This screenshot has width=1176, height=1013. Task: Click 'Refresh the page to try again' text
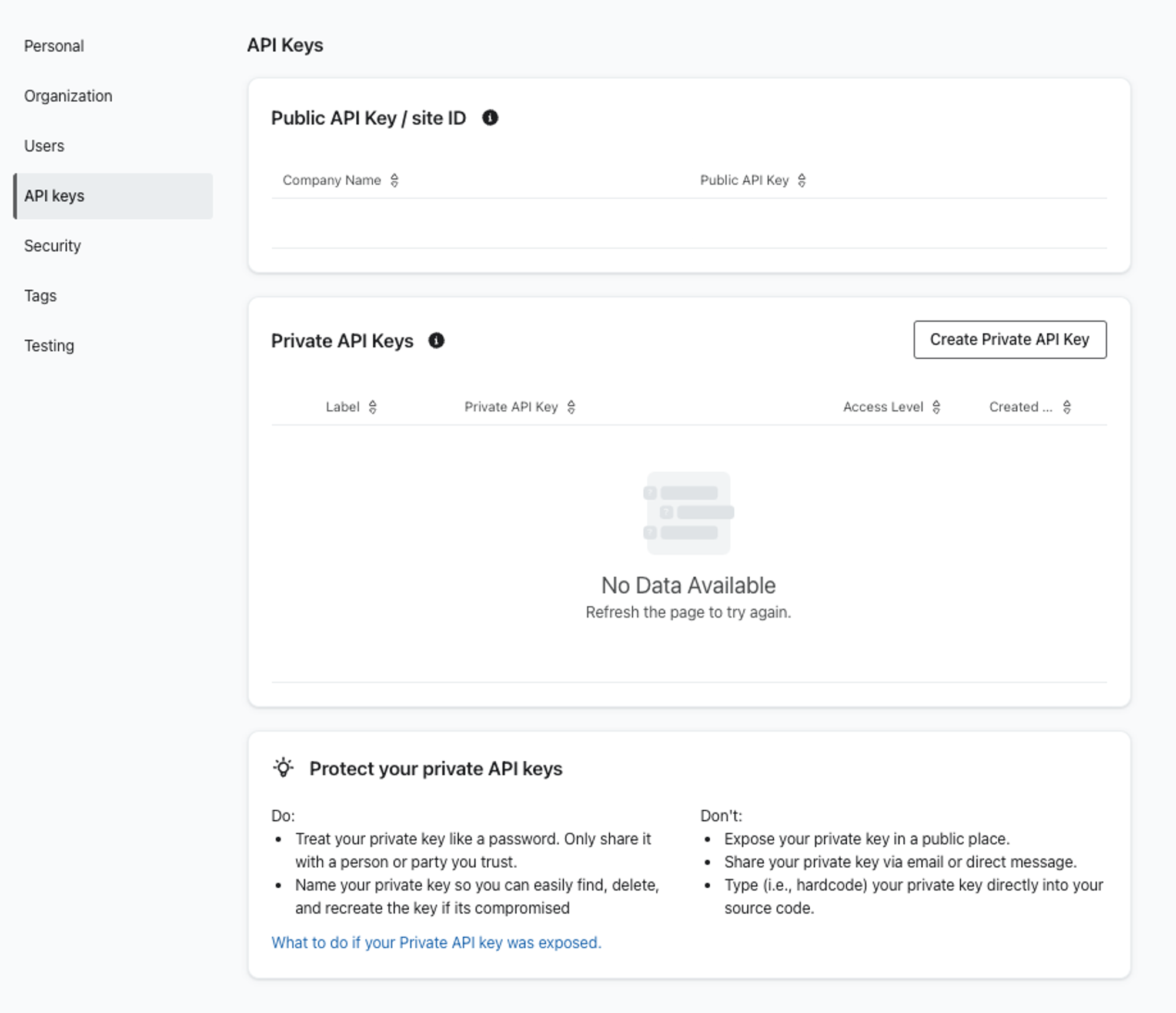689,612
